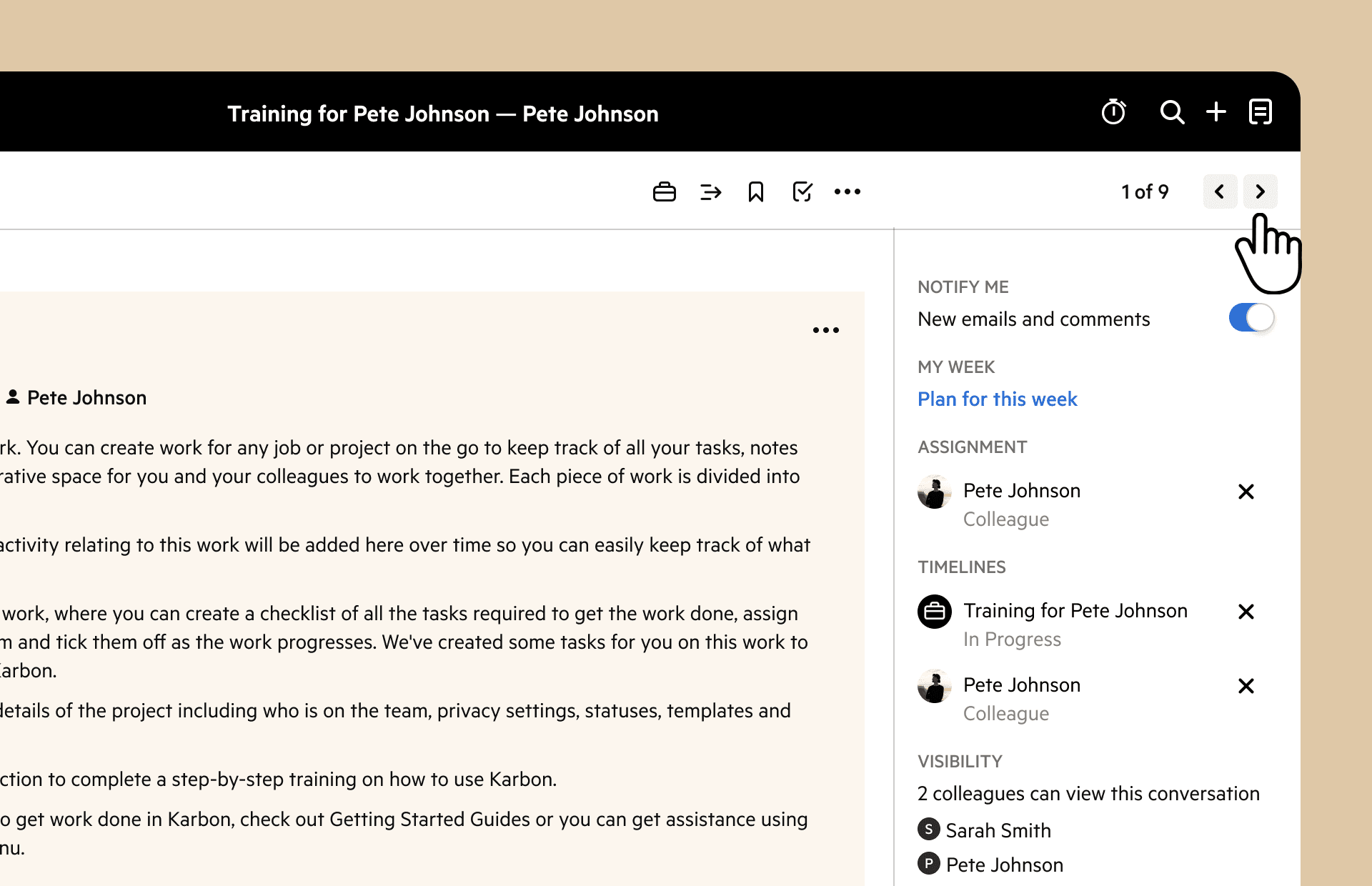The image size is (1372, 886).
Task: Bookmark this conversation
Action: 756,191
